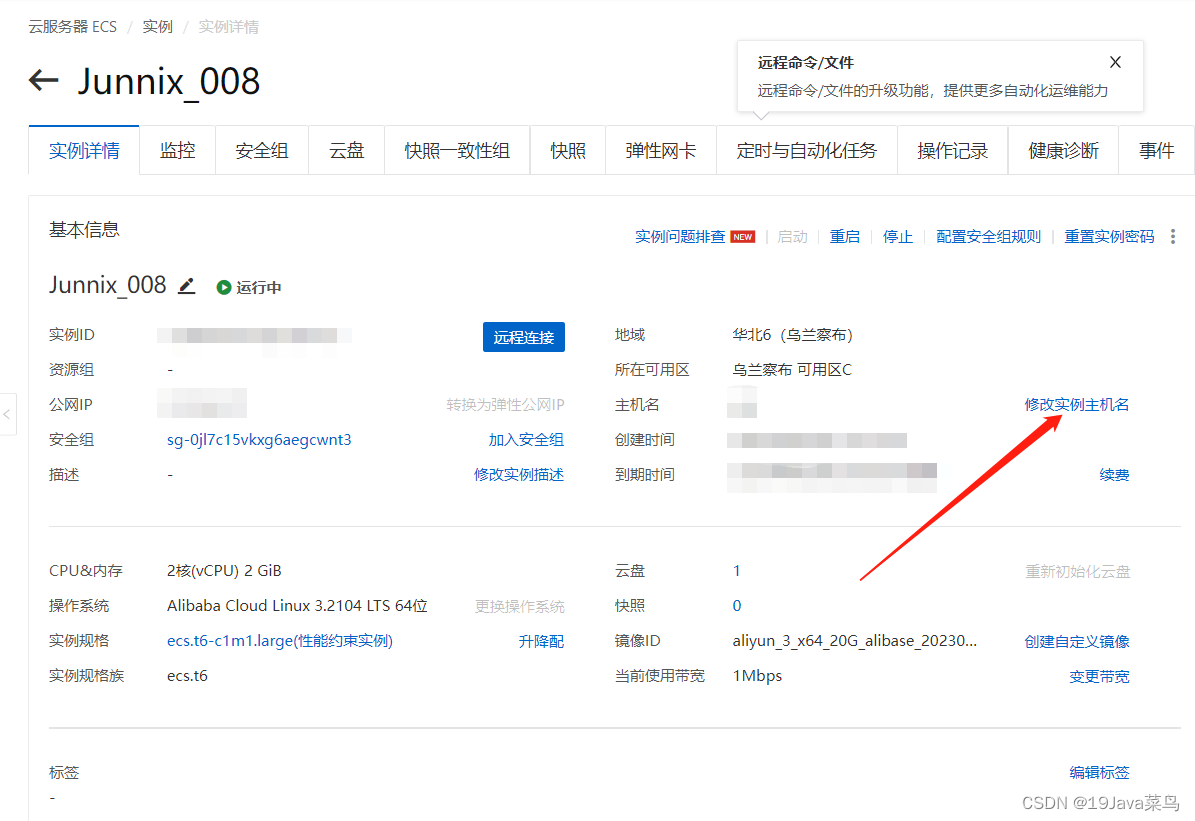Open the 监控 tab
1195x821 pixels.
[x=178, y=150]
